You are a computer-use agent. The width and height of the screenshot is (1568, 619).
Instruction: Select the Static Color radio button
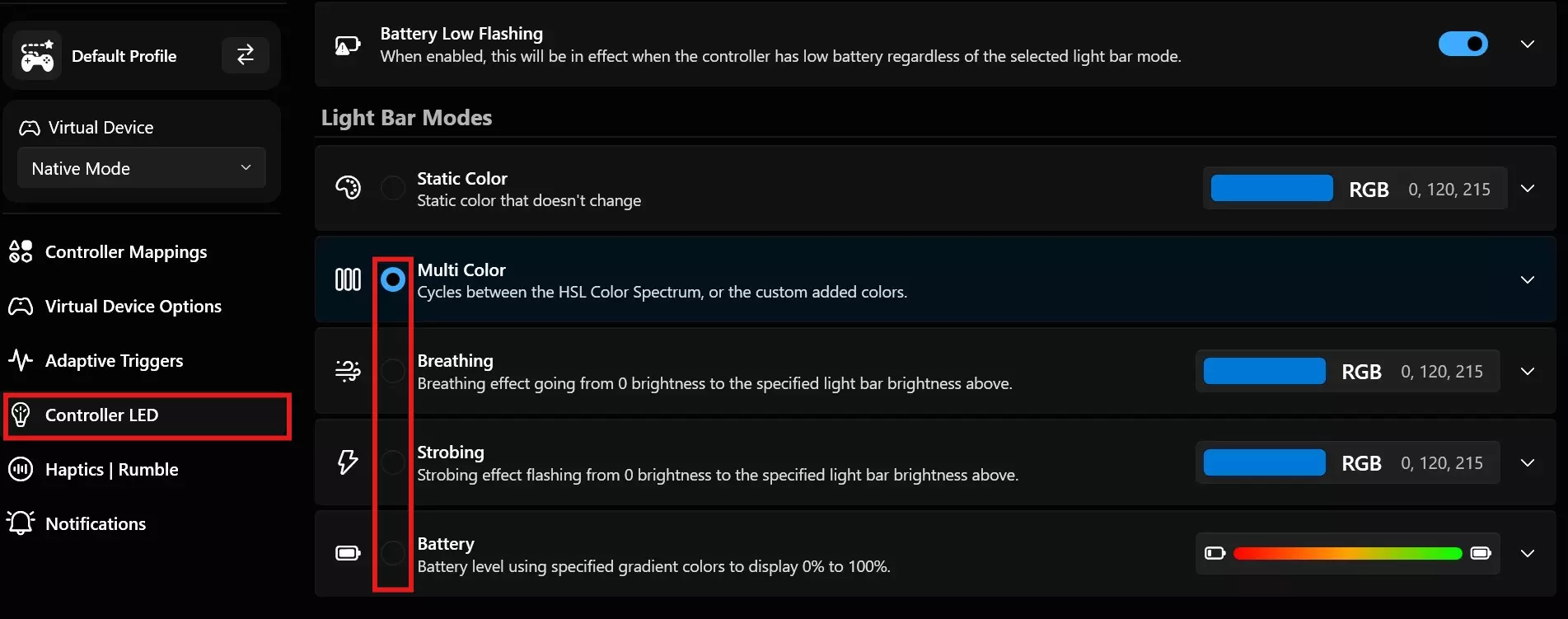click(393, 188)
